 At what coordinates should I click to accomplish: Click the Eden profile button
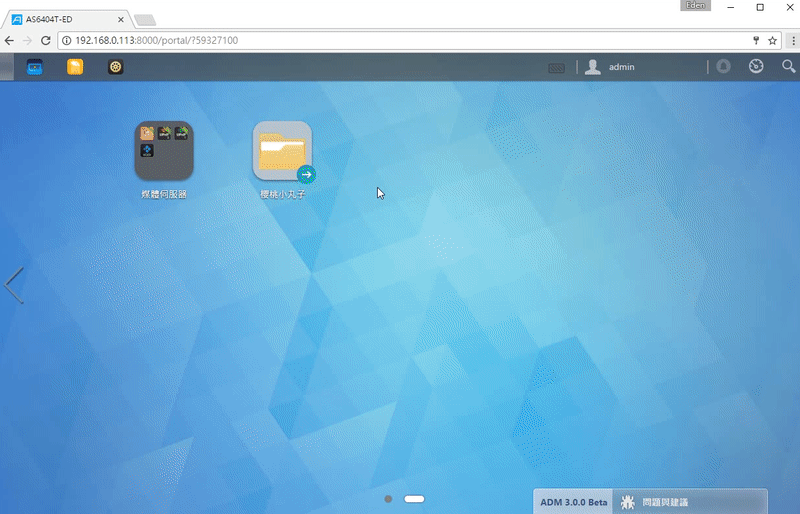click(x=695, y=6)
